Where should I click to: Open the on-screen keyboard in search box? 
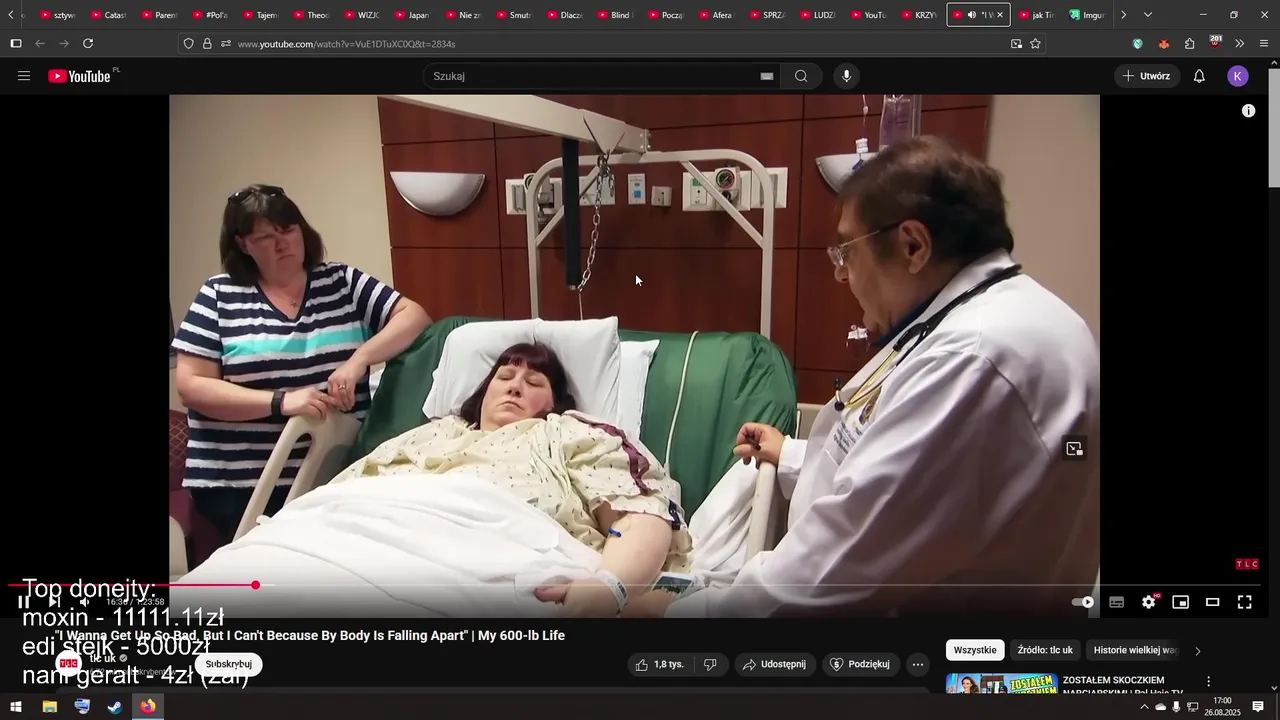click(767, 76)
